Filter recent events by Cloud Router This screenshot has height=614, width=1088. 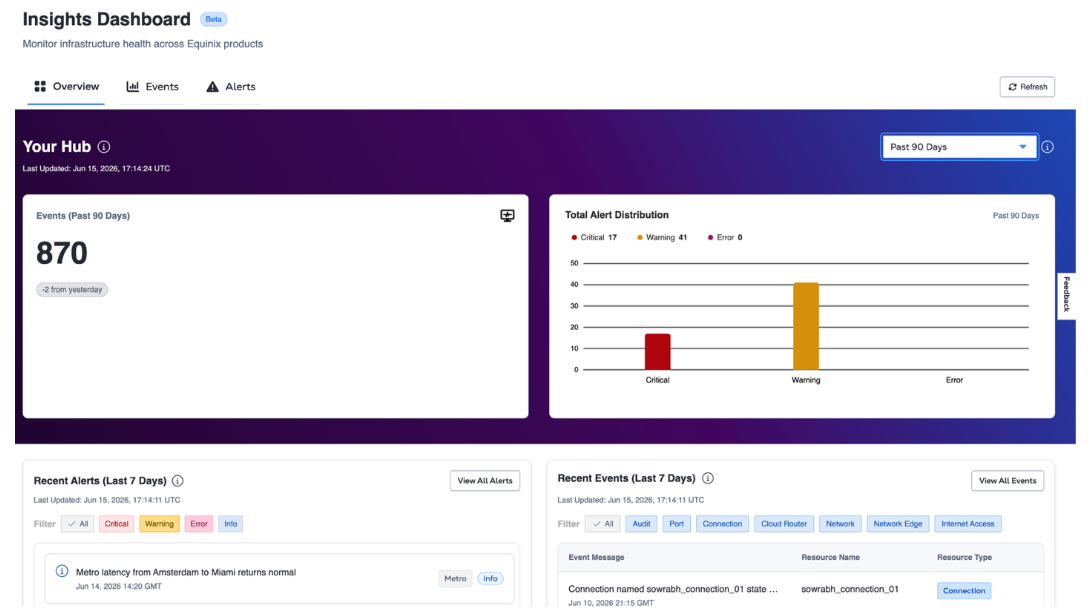pyautogui.click(x=784, y=524)
